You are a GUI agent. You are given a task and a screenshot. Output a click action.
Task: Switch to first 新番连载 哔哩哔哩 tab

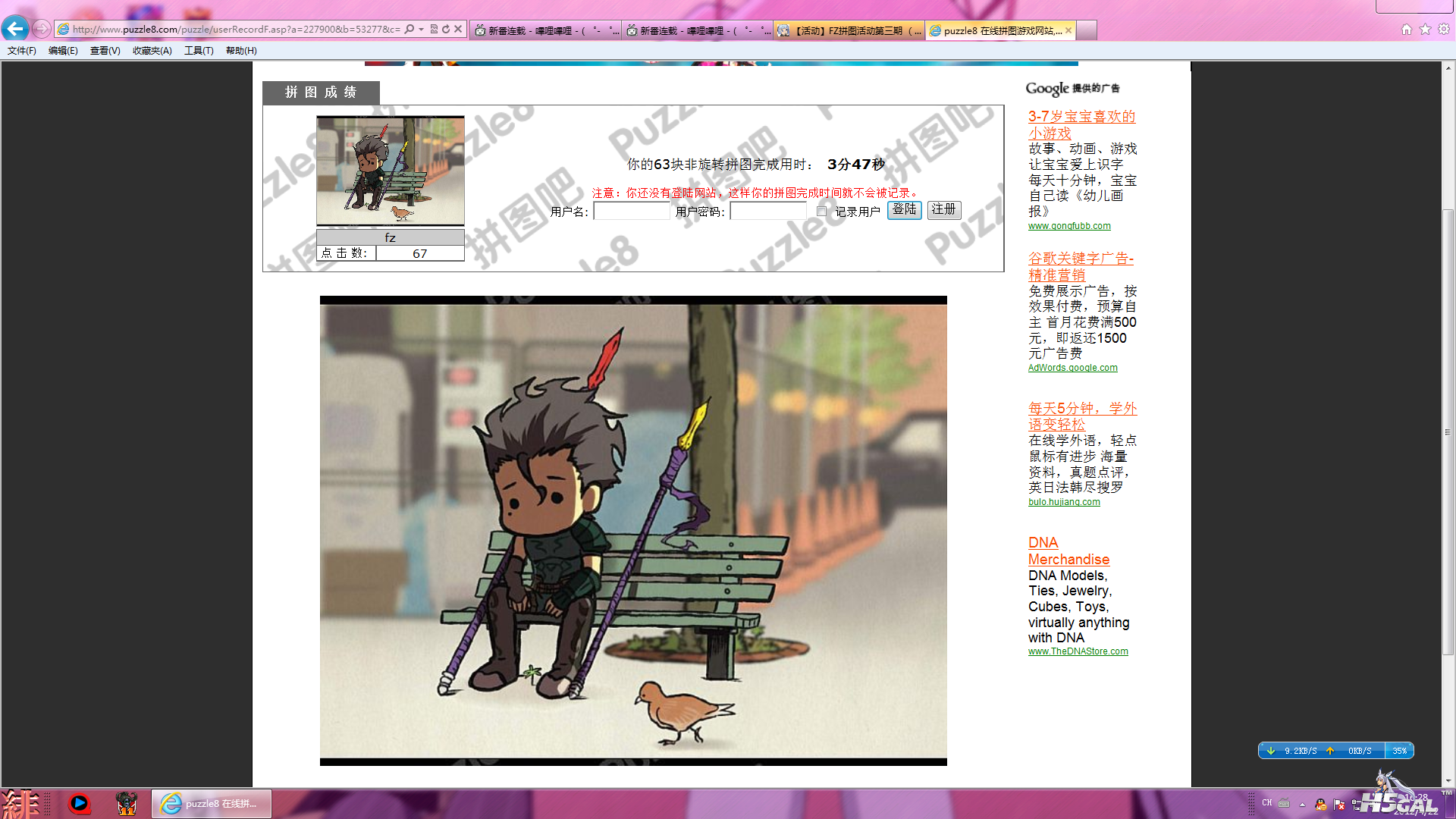[545, 30]
